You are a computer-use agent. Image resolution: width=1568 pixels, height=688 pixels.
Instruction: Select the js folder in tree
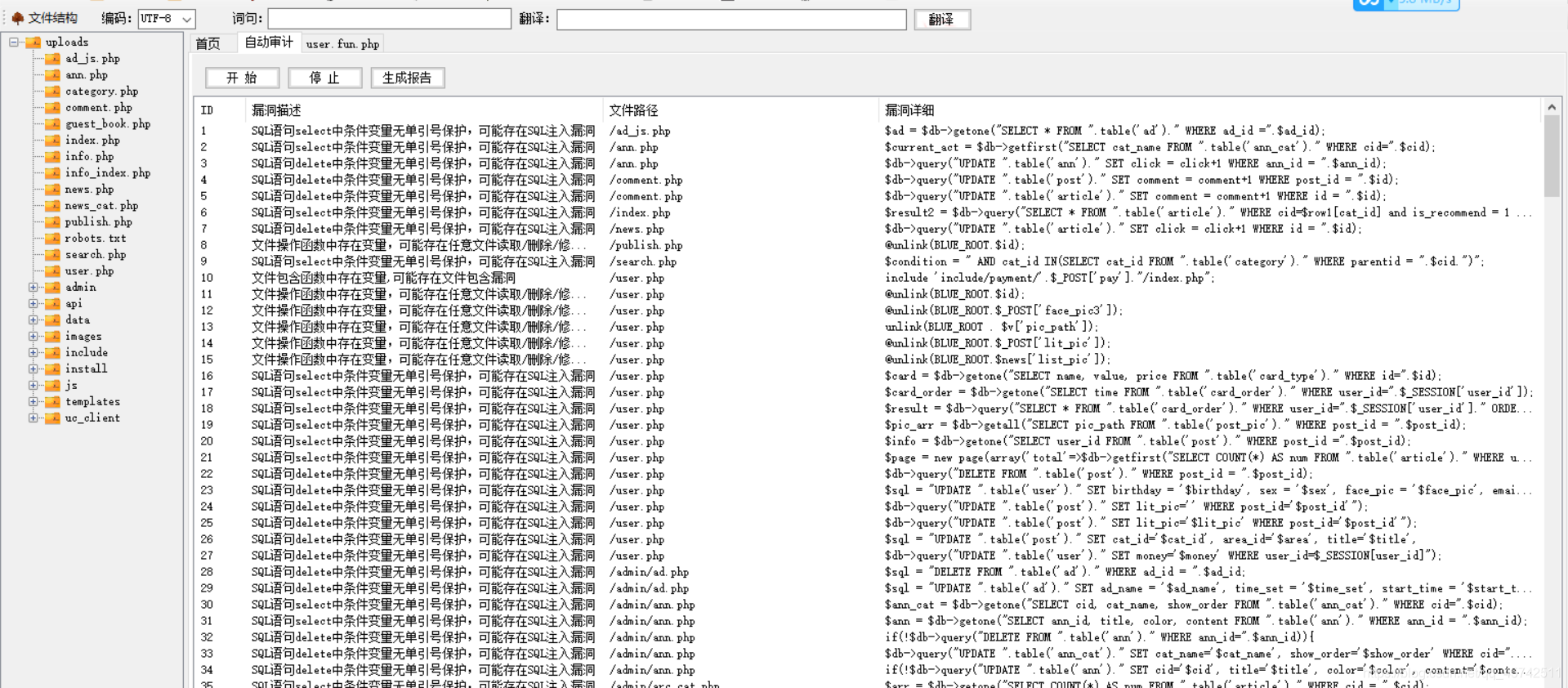pos(71,386)
